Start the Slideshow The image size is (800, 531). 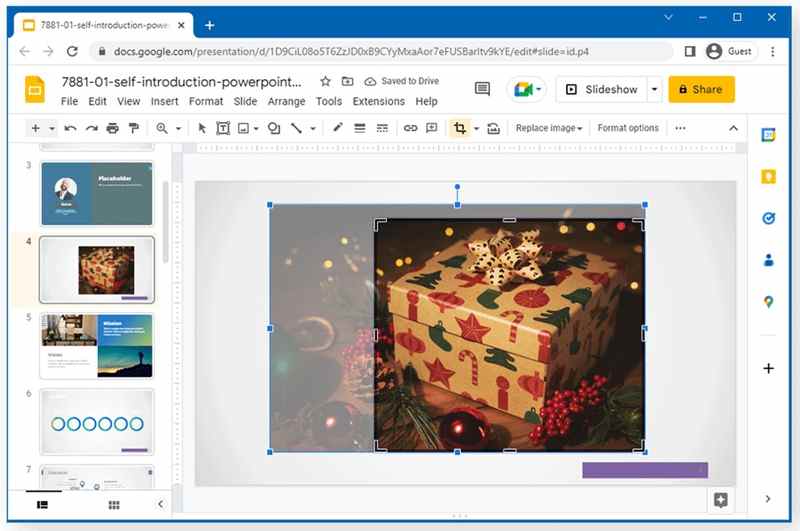[x=602, y=89]
